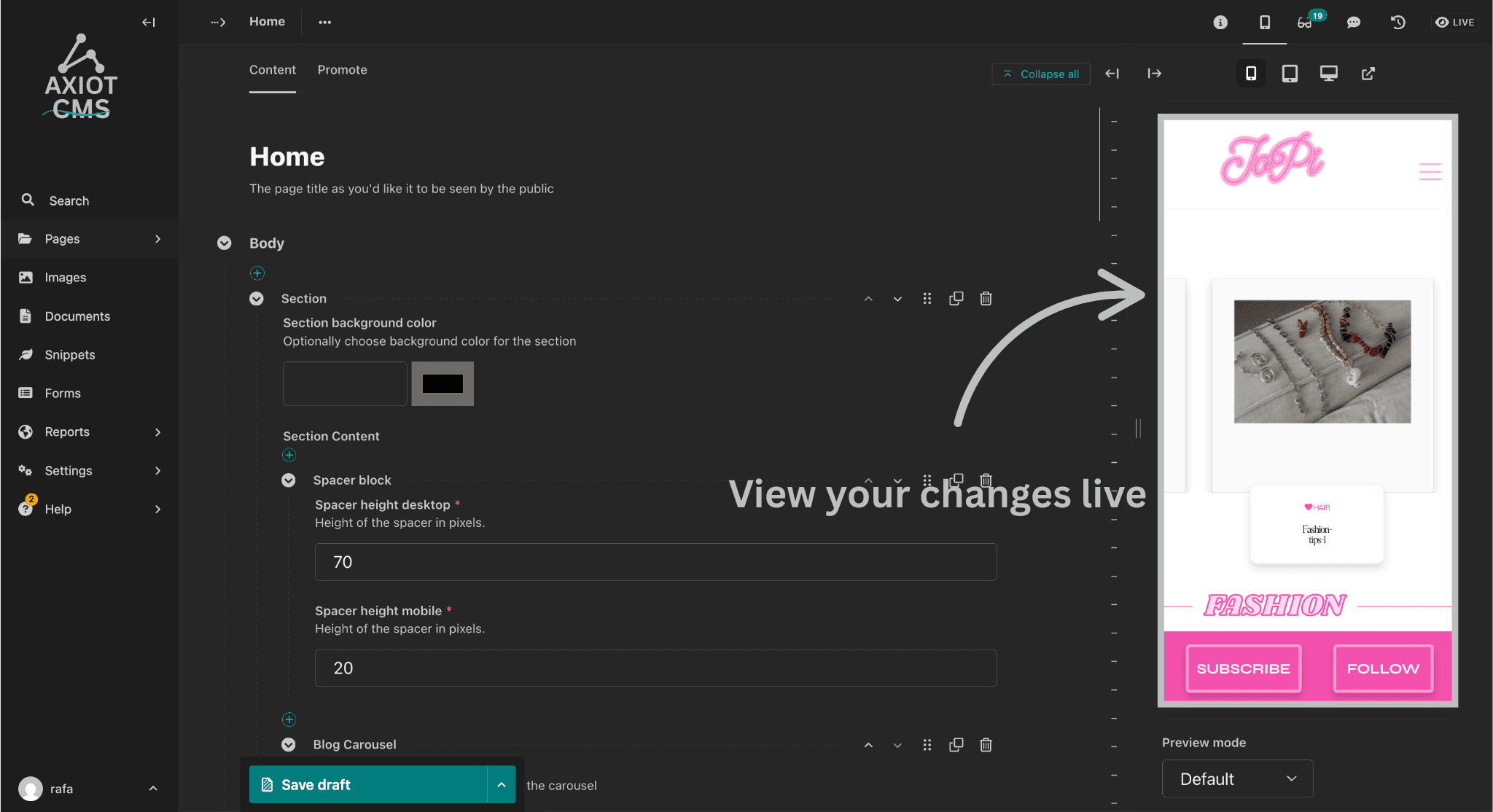View the revision history

click(1398, 22)
